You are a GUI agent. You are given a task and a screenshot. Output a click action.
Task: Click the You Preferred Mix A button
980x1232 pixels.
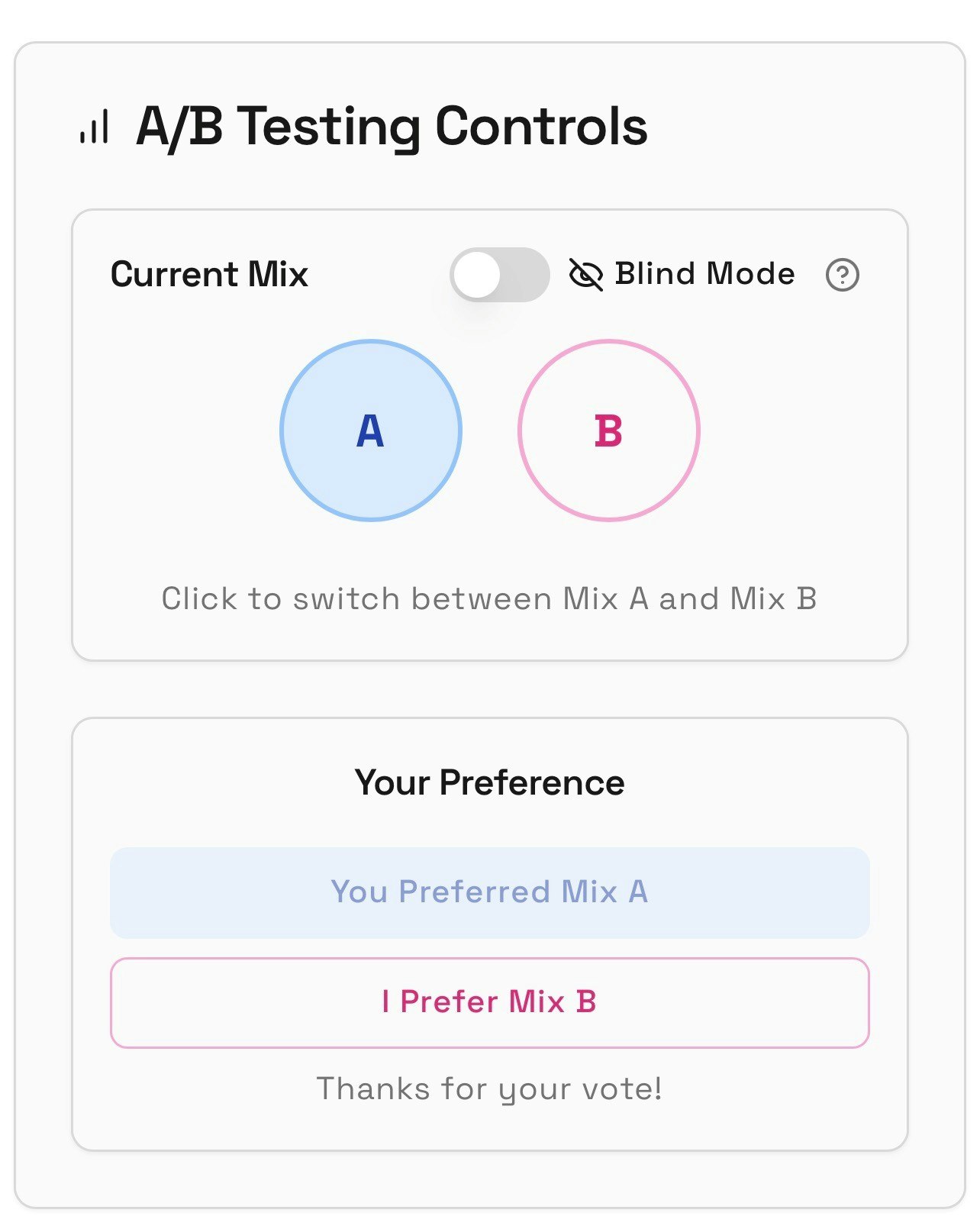pyautogui.click(x=489, y=891)
